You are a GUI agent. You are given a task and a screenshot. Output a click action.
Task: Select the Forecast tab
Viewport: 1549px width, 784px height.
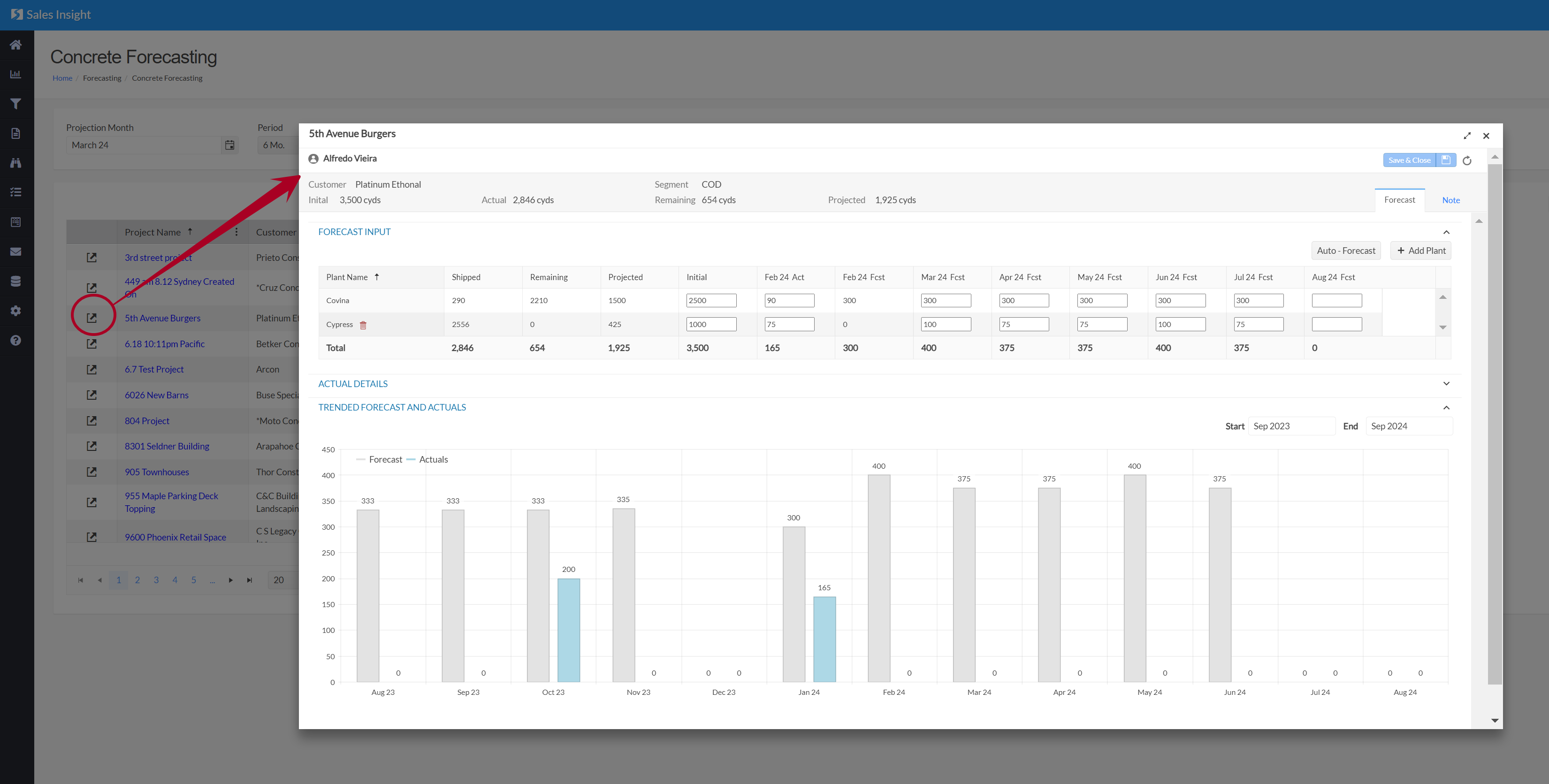tap(1399, 199)
